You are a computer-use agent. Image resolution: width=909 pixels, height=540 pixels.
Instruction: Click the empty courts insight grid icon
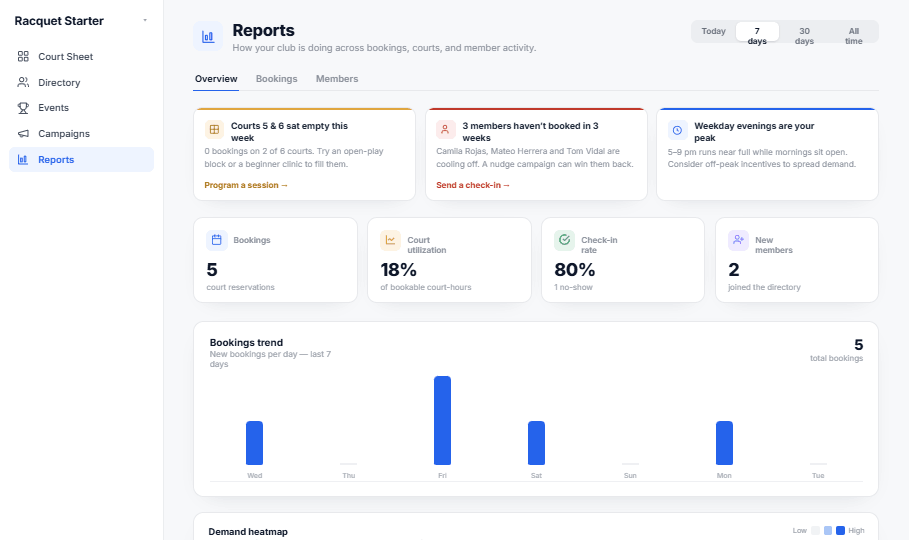(x=214, y=129)
